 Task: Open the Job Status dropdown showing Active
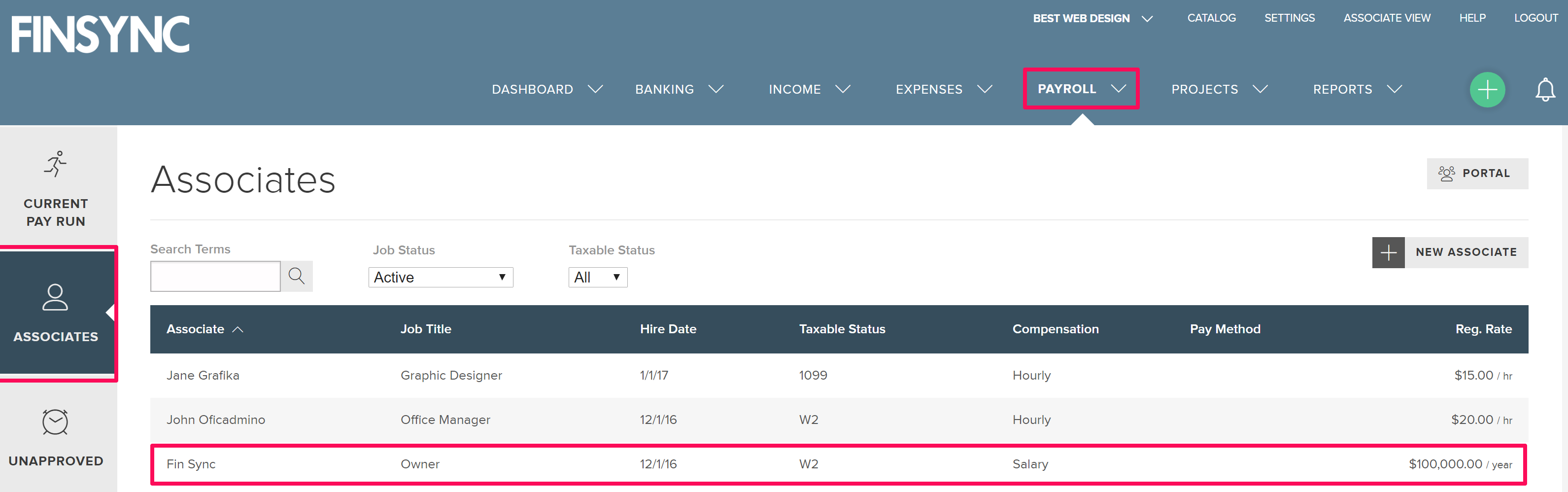tap(441, 277)
